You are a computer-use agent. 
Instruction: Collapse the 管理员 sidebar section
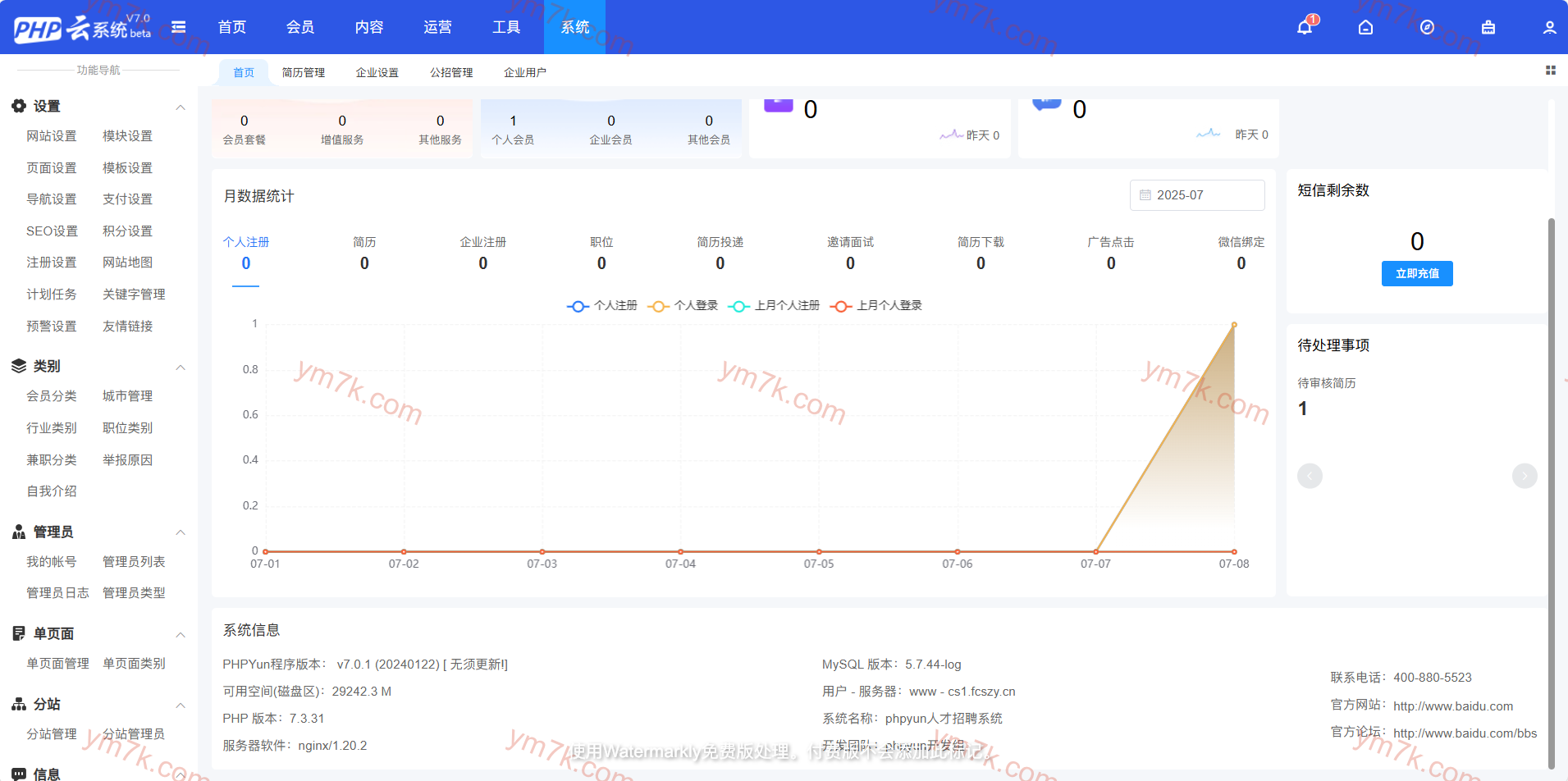point(181,533)
